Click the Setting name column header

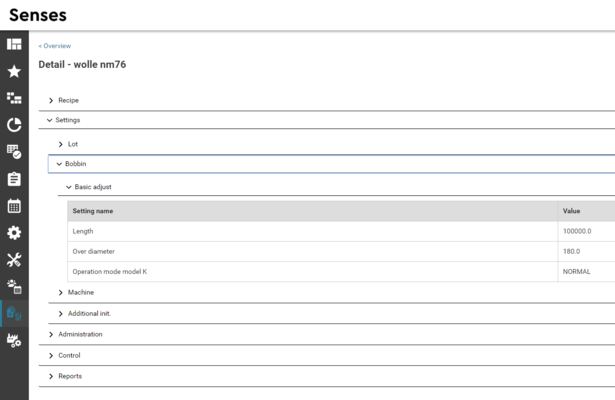click(x=93, y=211)
